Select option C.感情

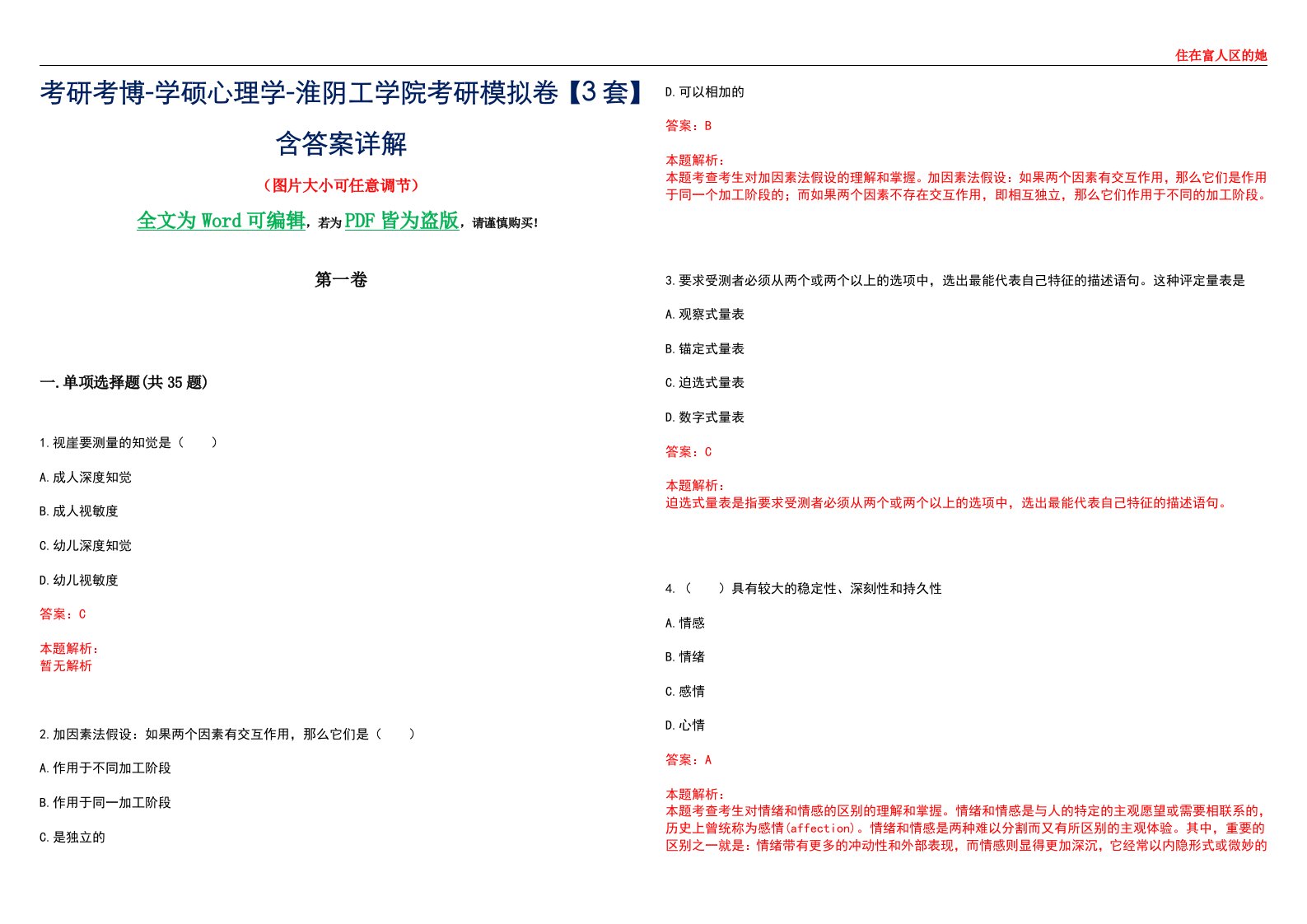click(685, 692)
